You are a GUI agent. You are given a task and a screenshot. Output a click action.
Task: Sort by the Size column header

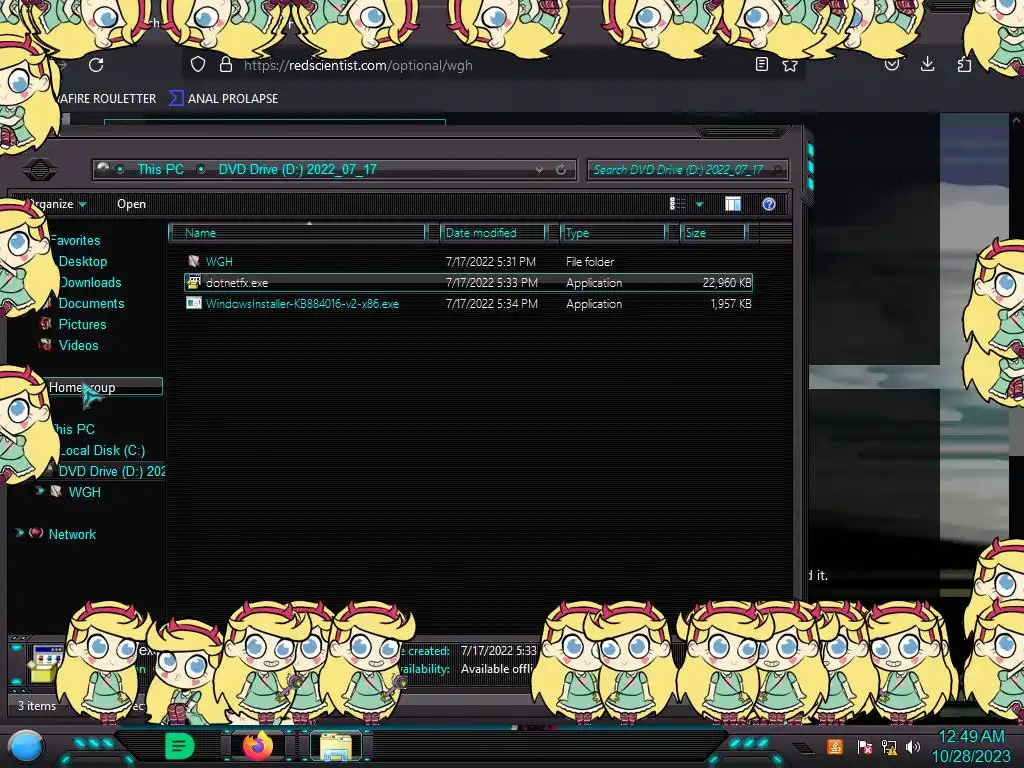(714, 232)
